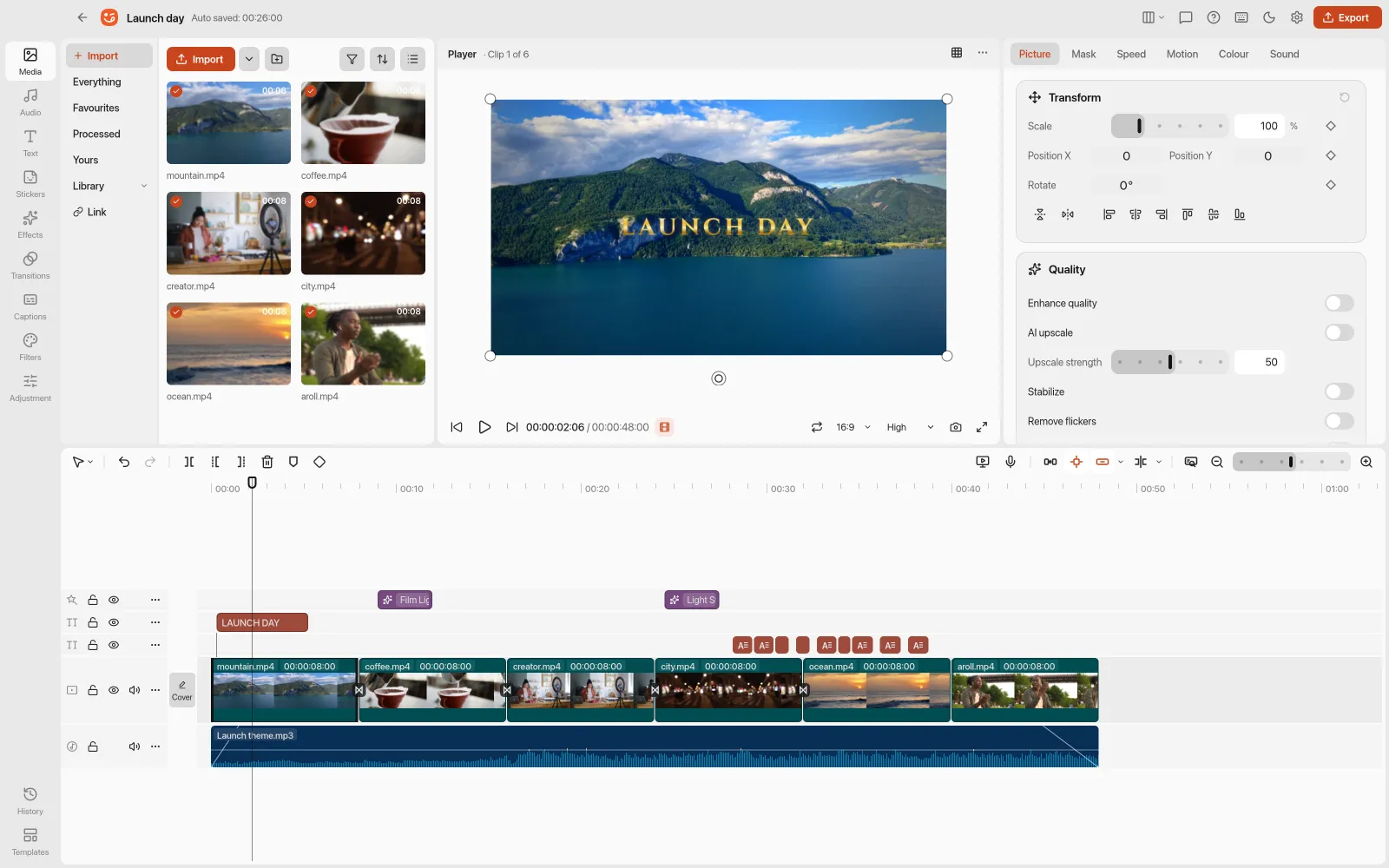Open the Filters panel in sidebar

click(x=30, y=346)
